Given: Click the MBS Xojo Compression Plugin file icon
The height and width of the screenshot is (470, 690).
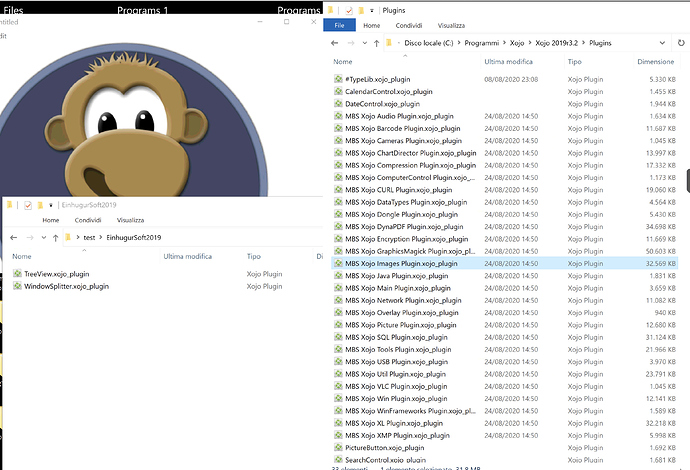Looking at the screenshot, I should 338,165.
